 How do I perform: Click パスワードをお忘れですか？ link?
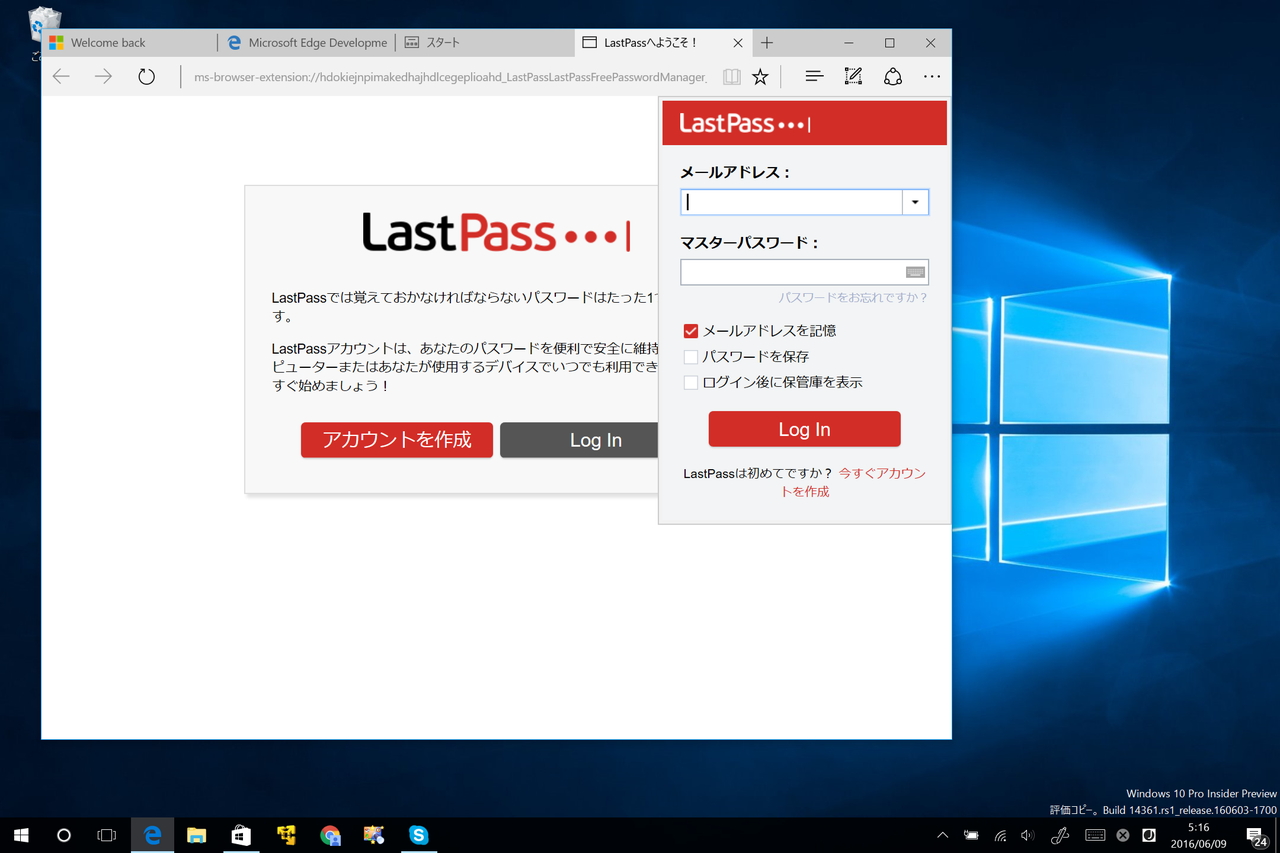click(x=853, y=298)
